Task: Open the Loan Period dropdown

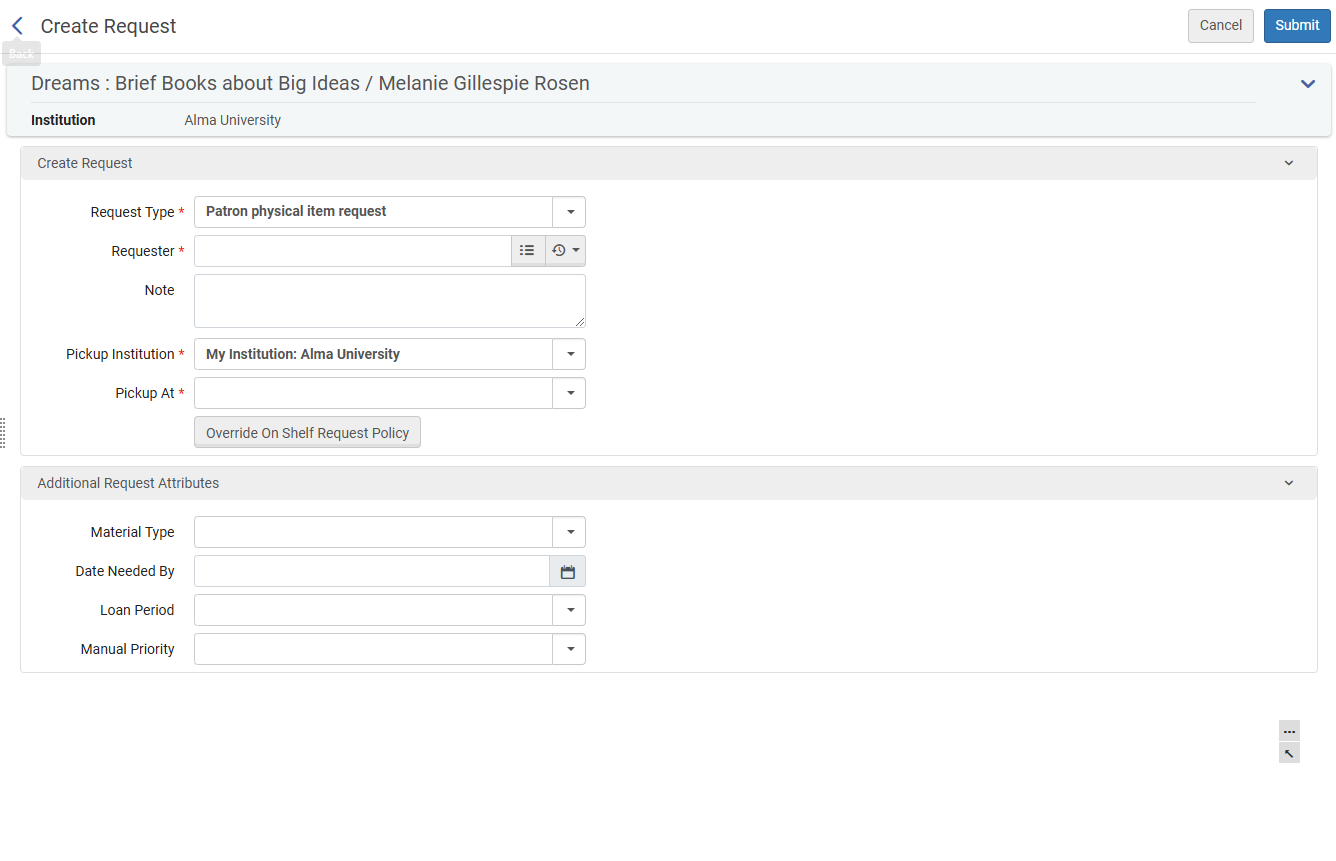Action: (569, 610)
